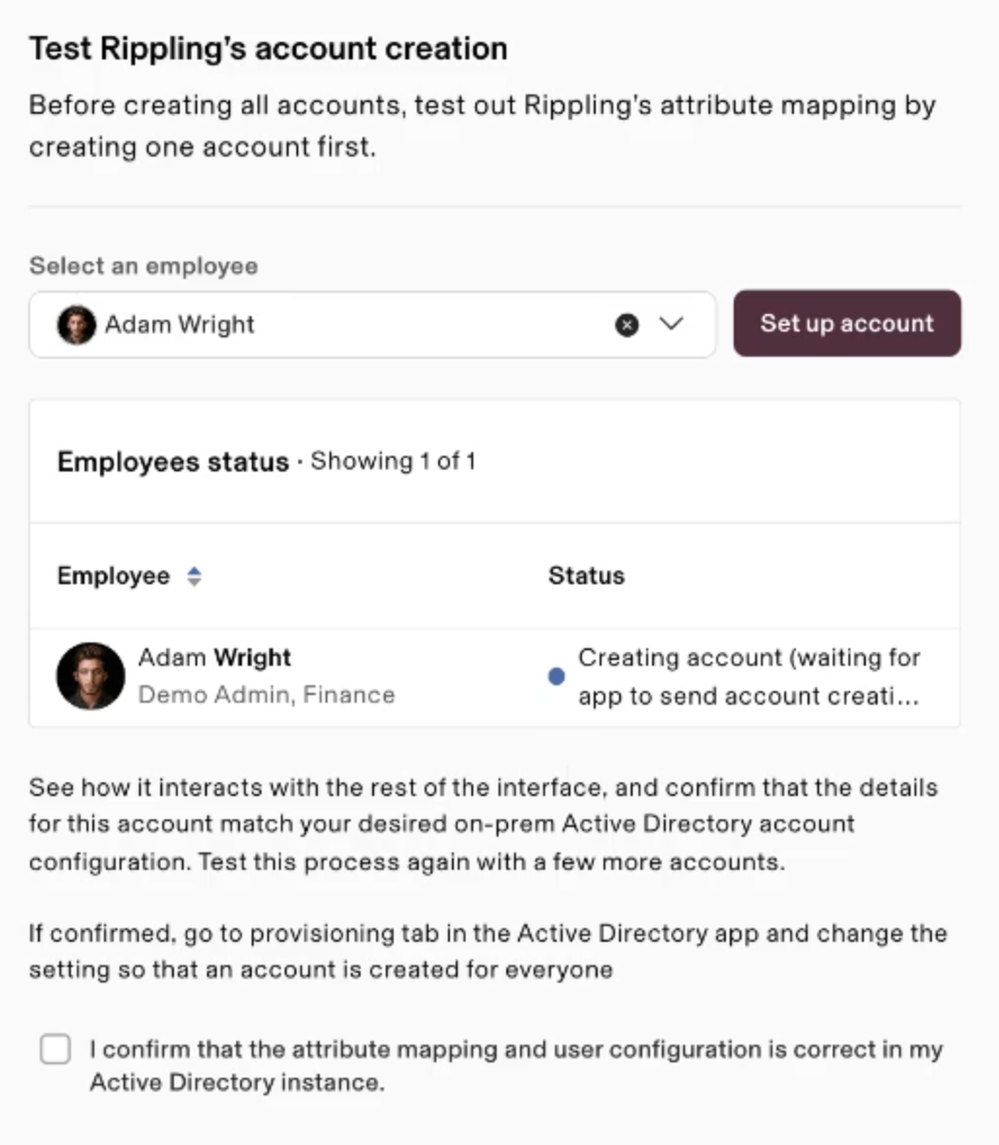
Task: Clear the selected employee with the X icon
Action: [x=627, y=324]
